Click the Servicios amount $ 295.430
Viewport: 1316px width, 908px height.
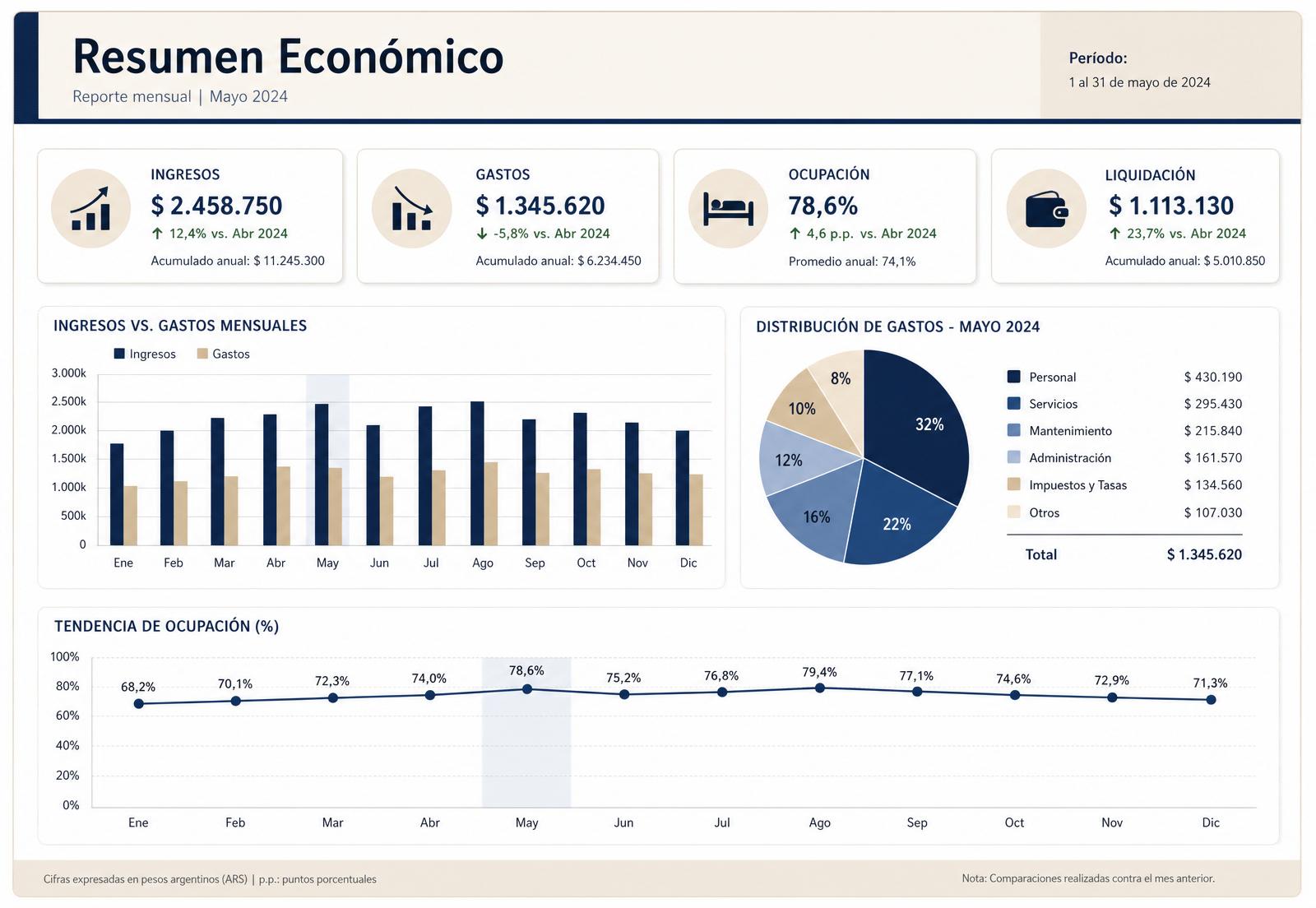(x=1213, y=404)
